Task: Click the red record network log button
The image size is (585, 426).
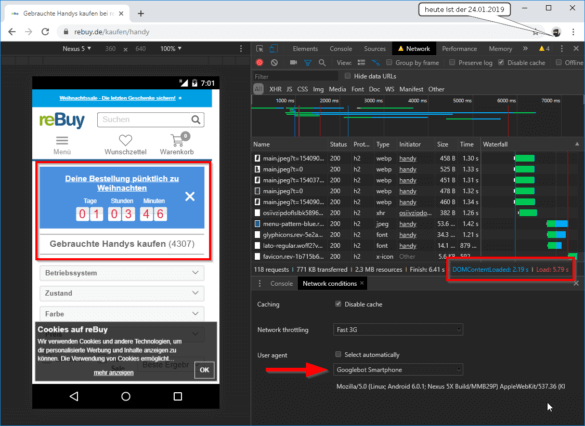Action: pos(260,63)
